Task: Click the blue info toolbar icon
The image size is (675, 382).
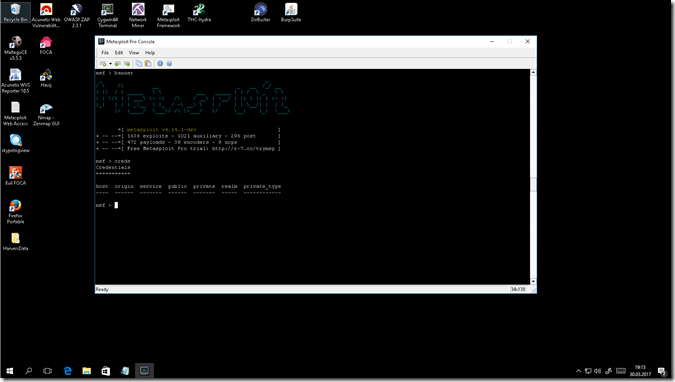Action: 160,64
